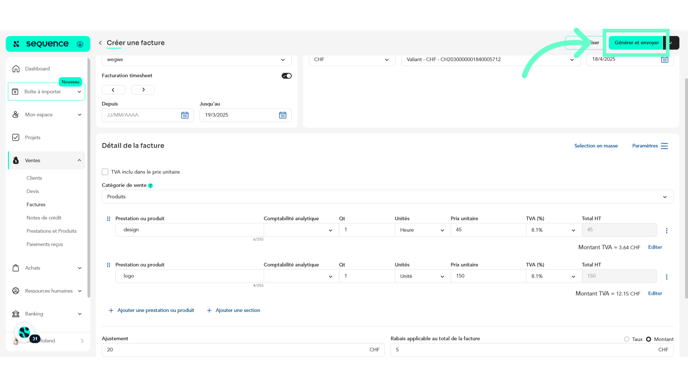Click the Ventes money bag icon
The width and height of the screenshot is (688, 387).
16,161
